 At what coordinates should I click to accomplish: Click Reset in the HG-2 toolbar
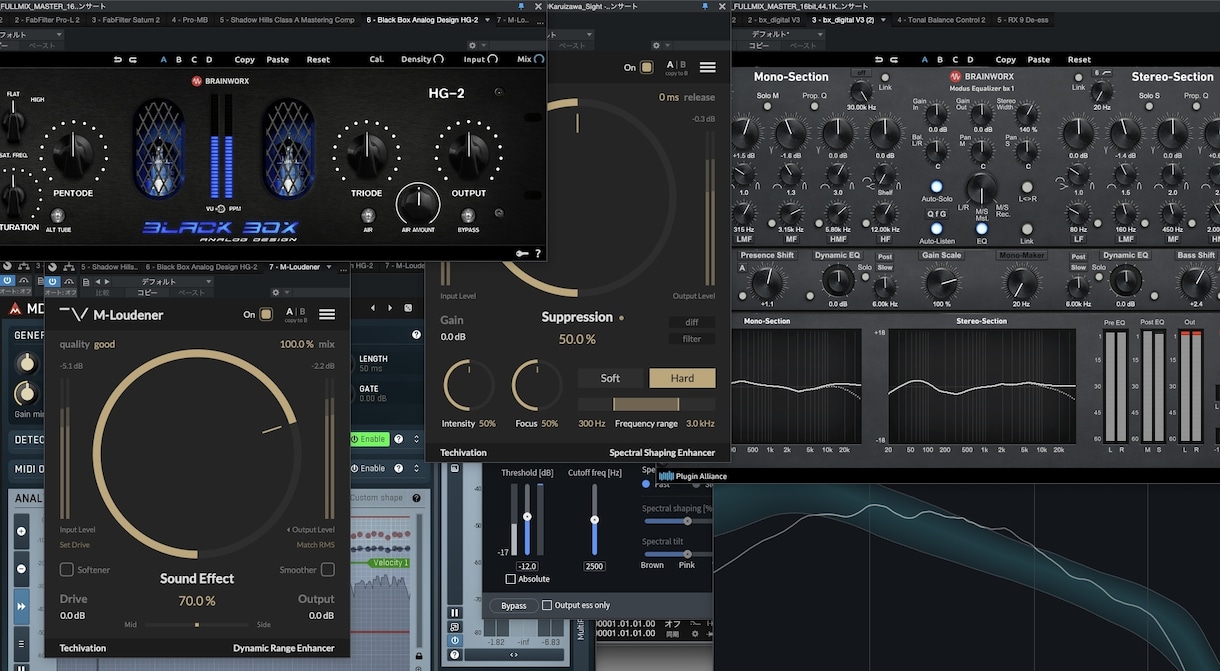[318, 59]
